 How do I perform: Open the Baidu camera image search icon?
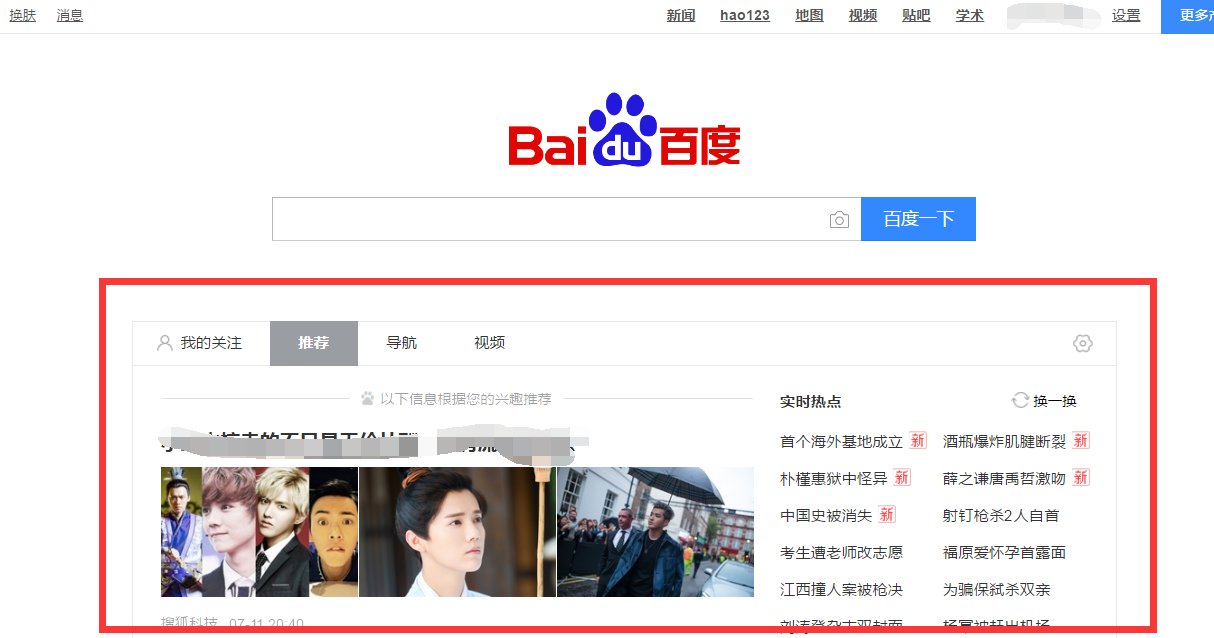(x=839, y=218)
